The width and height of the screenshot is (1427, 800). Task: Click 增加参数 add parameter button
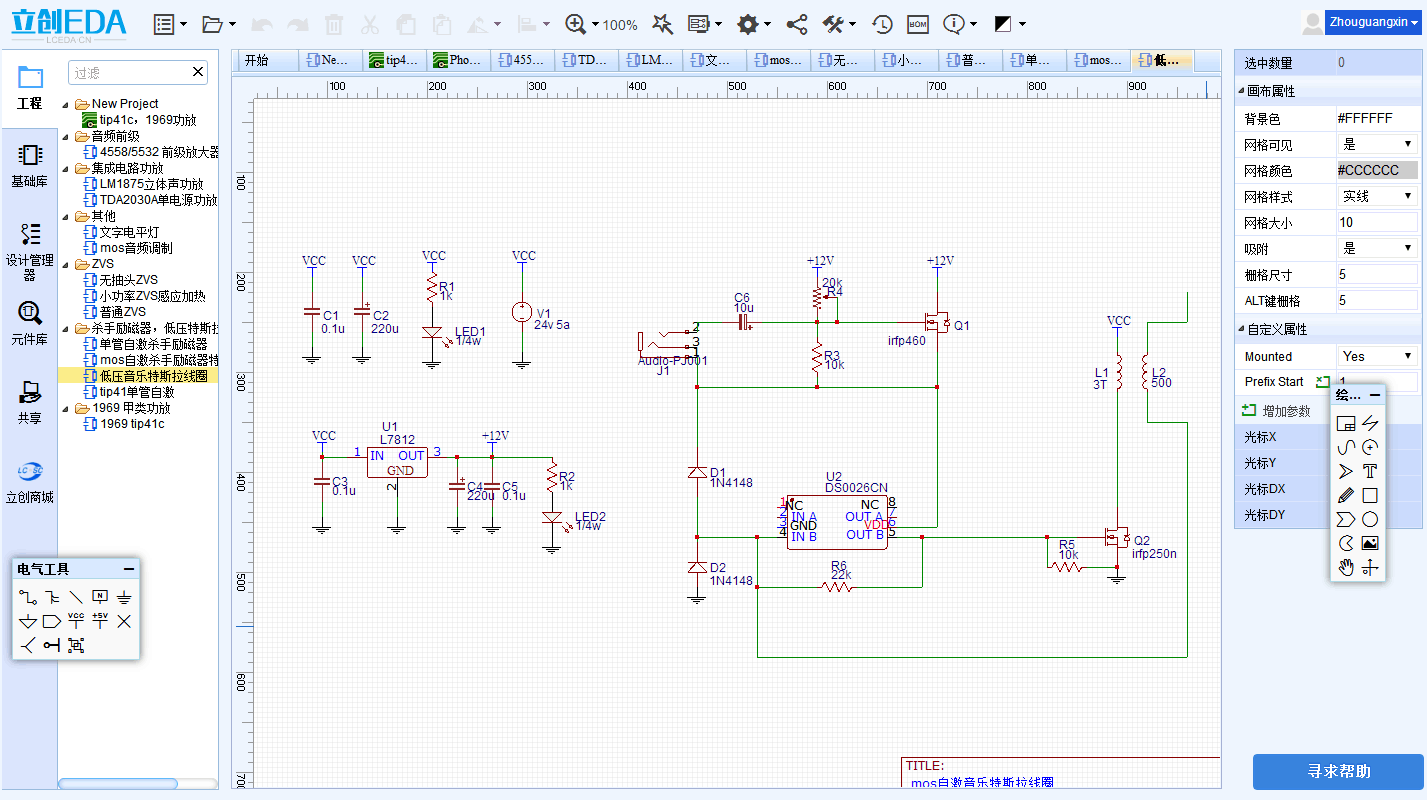1276,411
